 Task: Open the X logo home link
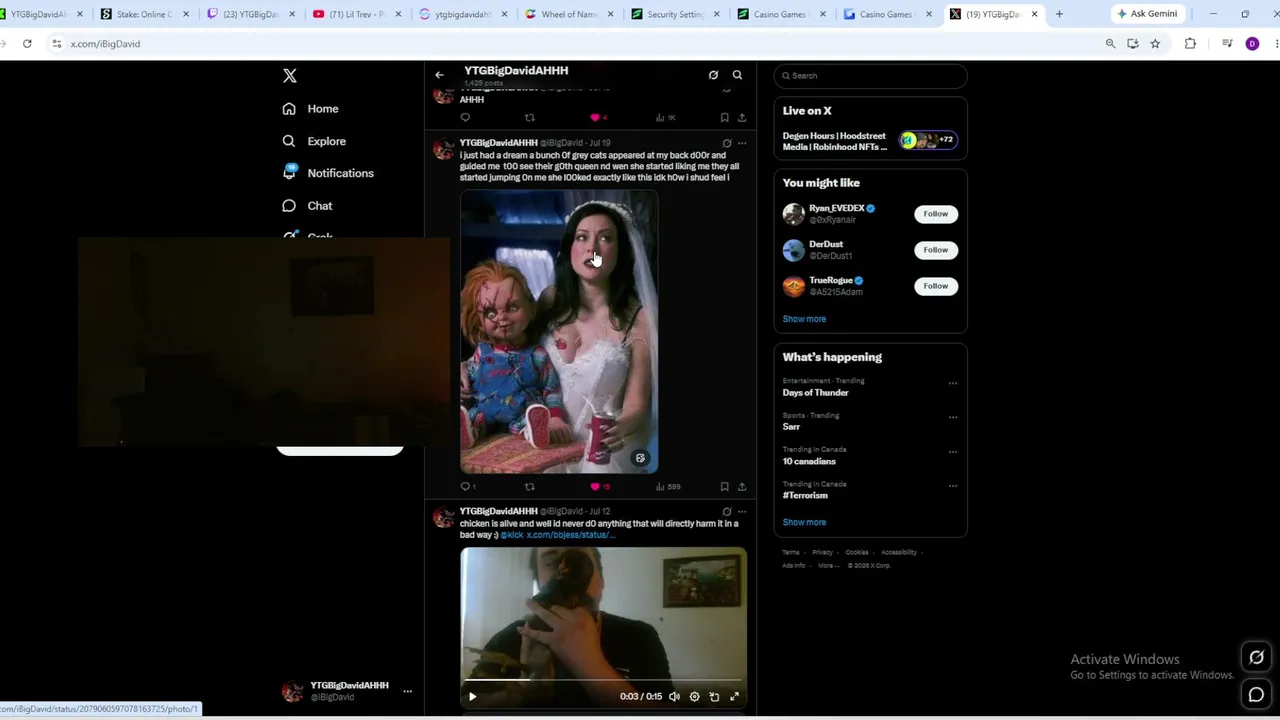point(290,76)
